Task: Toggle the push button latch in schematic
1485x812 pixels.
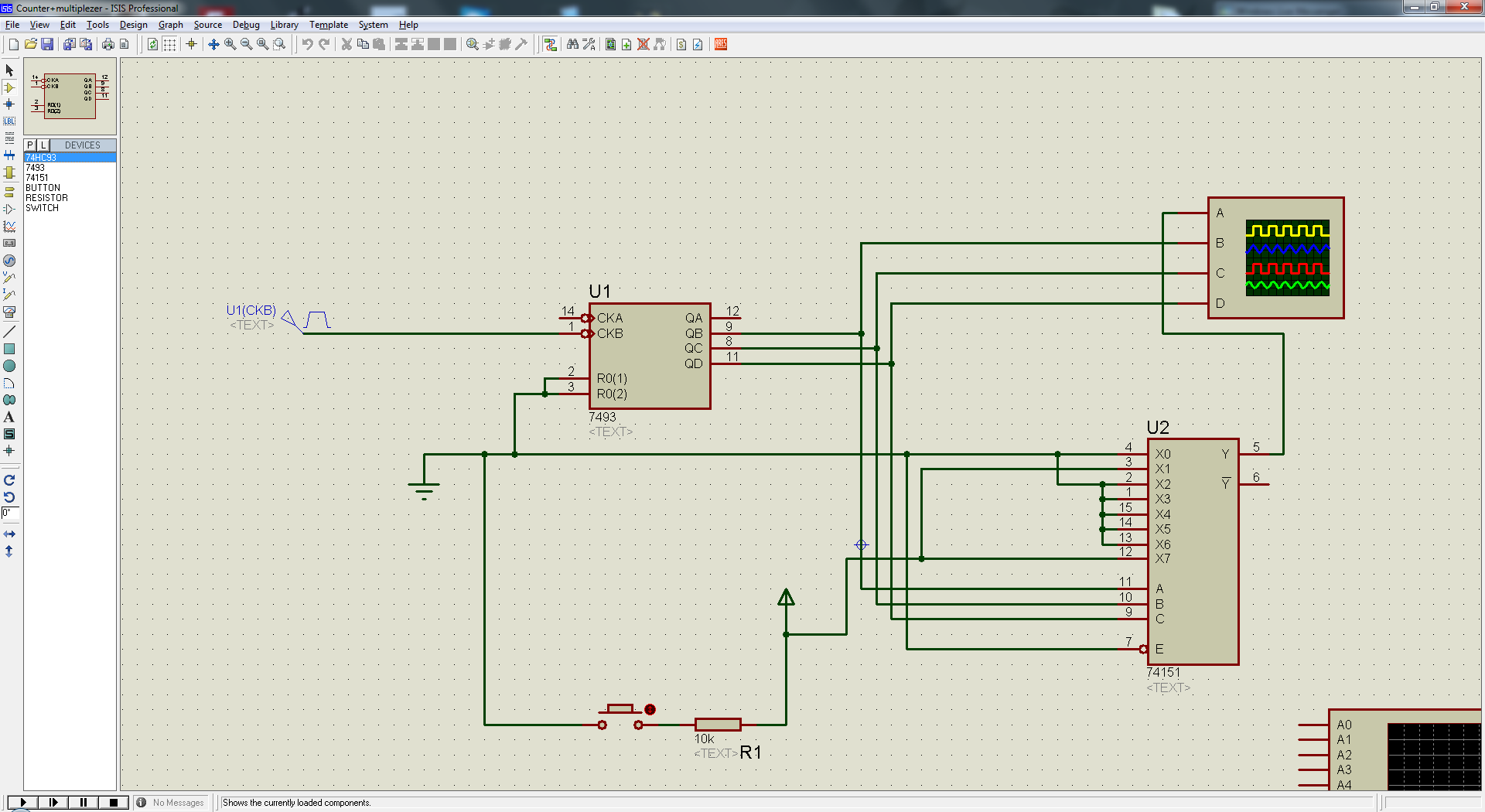Action: pos(650,709)
